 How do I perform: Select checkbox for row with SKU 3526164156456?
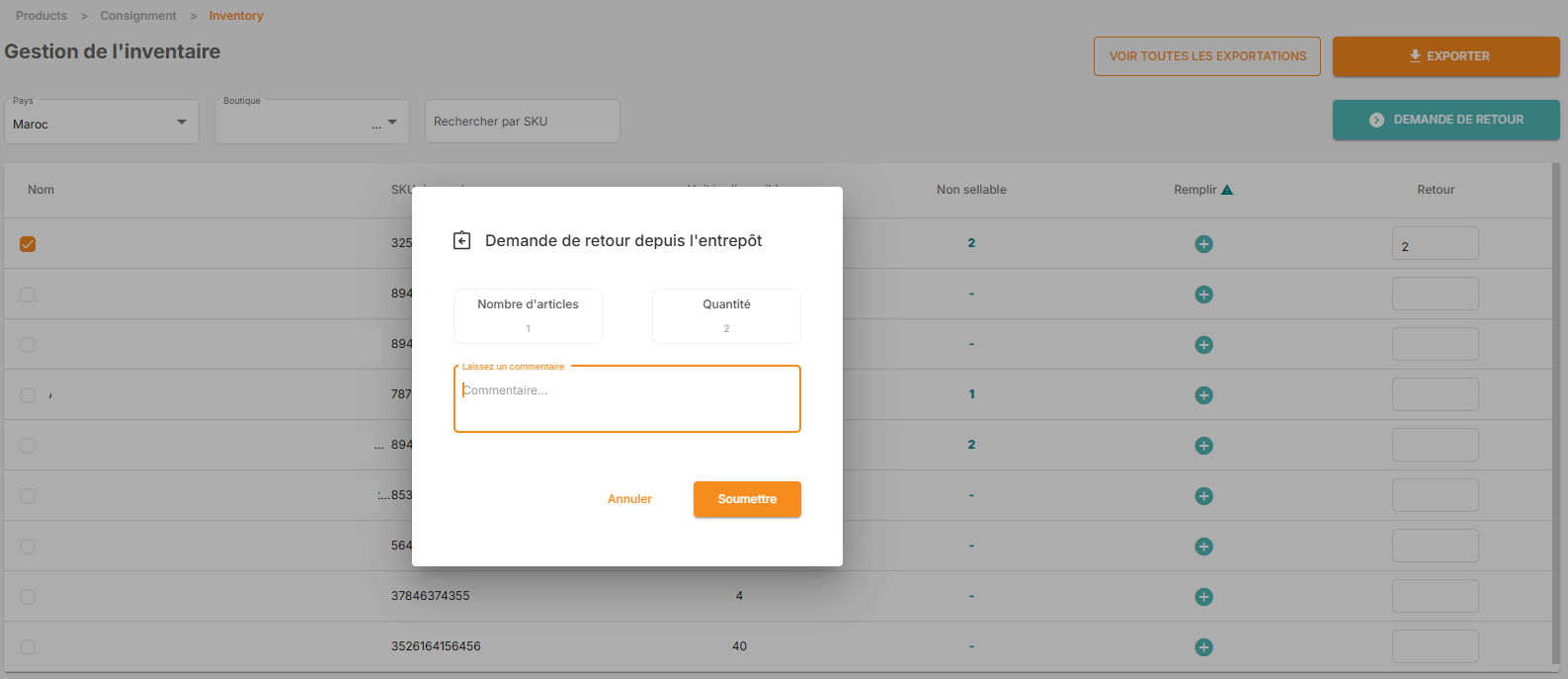28,647
